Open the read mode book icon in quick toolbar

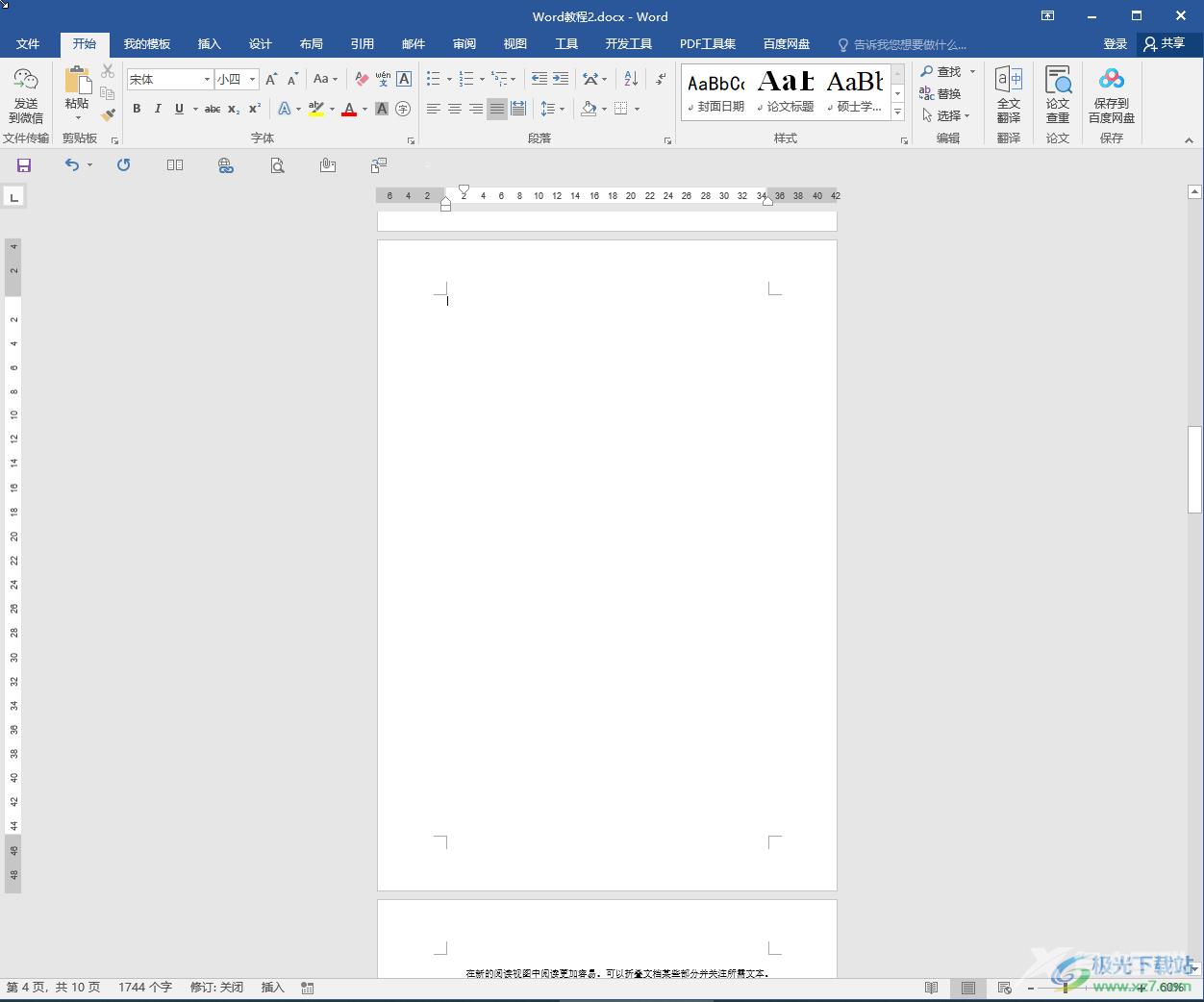pyautogui.click(x=175, y=165)
